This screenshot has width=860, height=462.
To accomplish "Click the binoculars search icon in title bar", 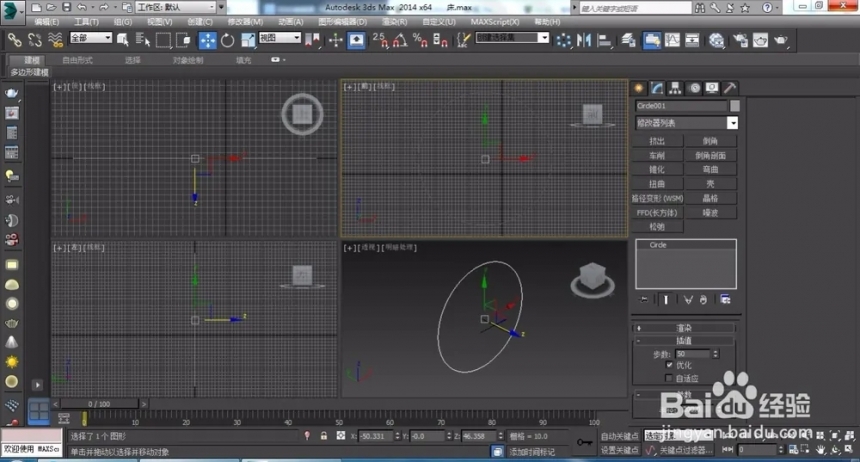I will pyautogui.click(x=700, y=7).
